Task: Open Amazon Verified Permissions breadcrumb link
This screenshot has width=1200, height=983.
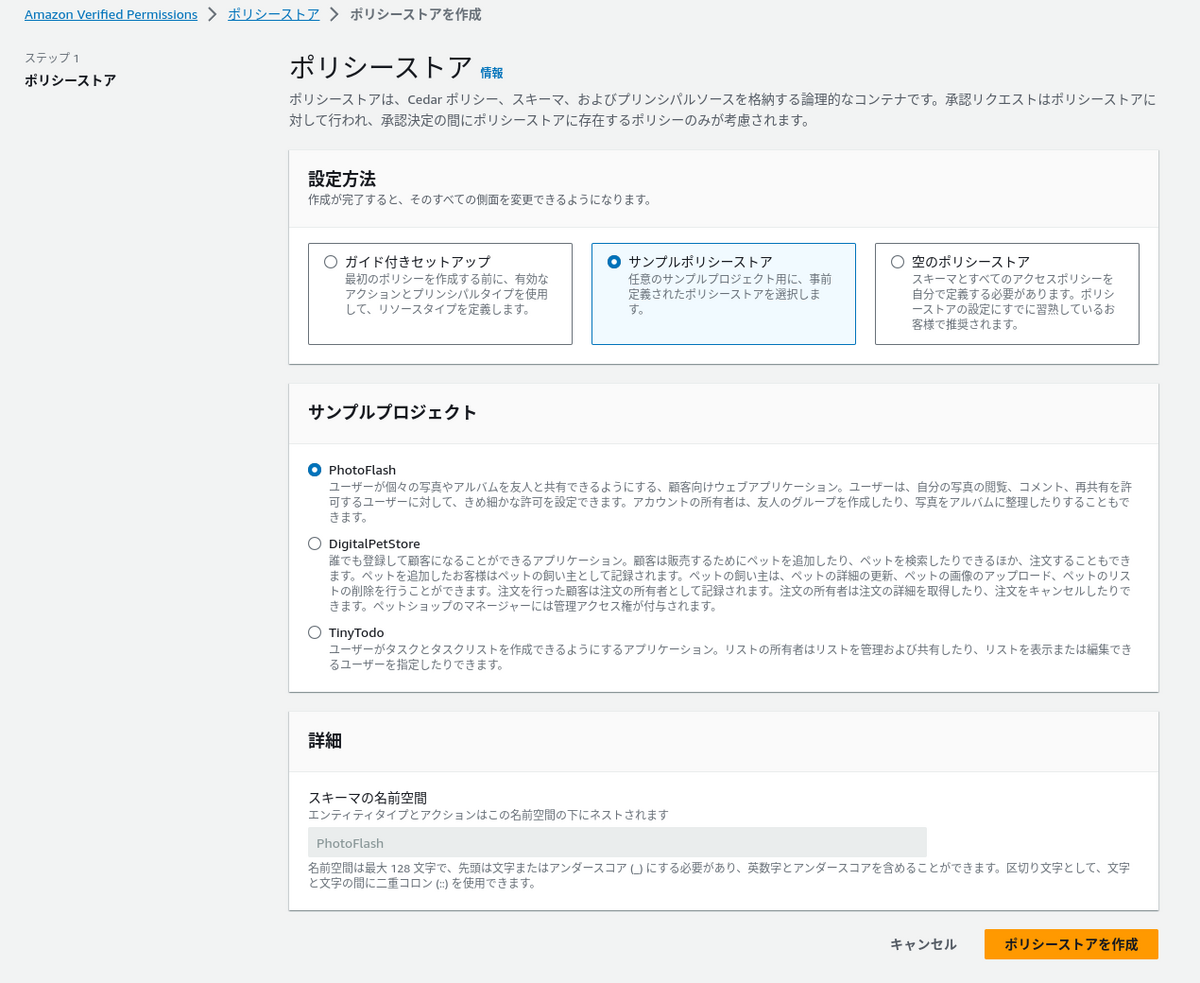Action: tap(110, 14)
